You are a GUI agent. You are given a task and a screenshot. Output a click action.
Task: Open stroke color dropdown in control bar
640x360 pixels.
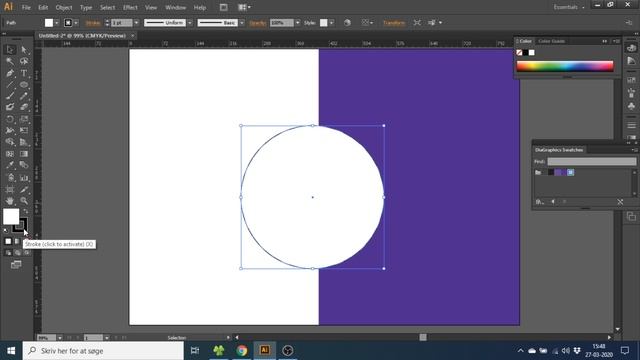76,23
